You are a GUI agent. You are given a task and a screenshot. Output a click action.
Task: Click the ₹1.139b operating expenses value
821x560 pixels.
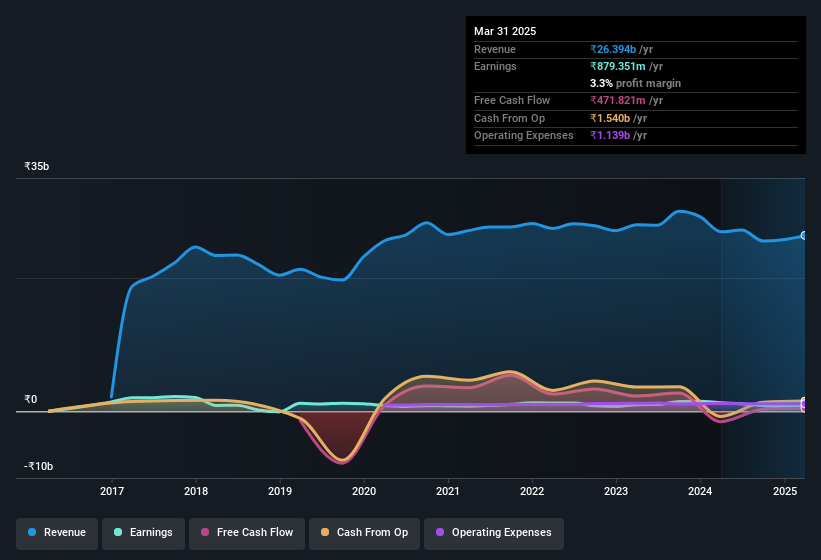(x=610, y=135)
